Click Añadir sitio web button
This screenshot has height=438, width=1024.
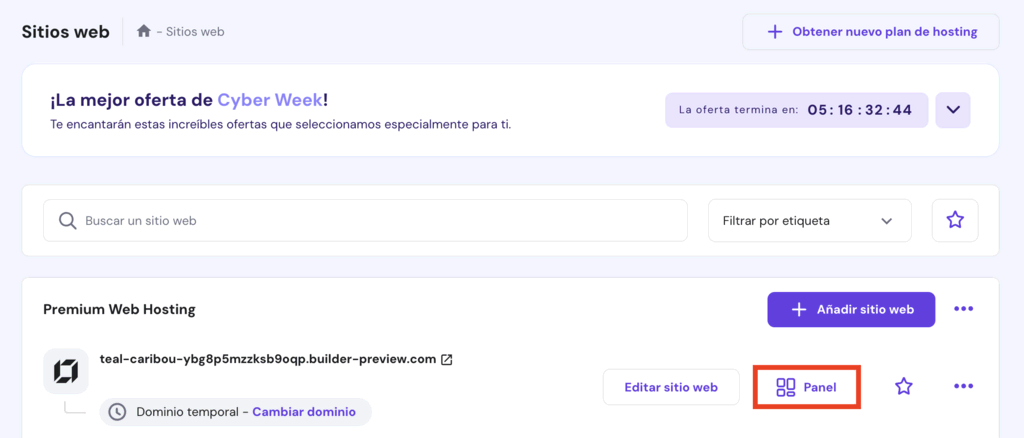point(851,310)
